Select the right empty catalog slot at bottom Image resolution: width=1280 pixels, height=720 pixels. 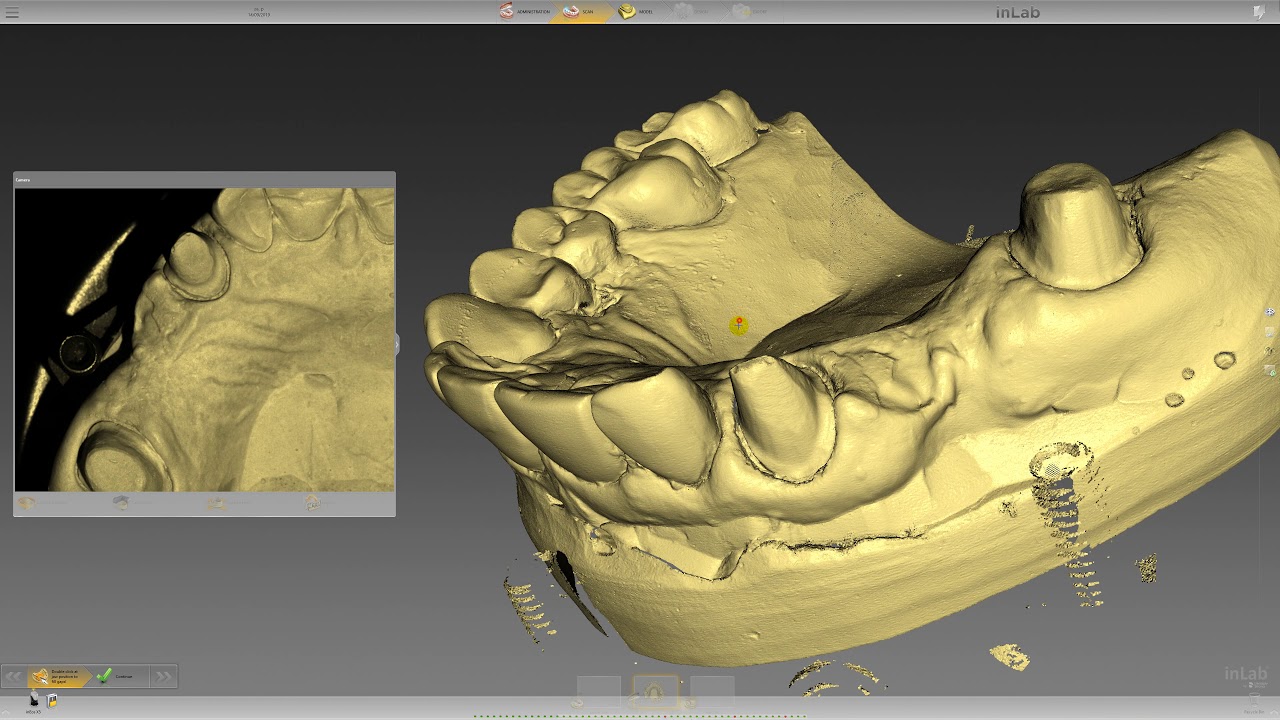click(x=713, y=691)
